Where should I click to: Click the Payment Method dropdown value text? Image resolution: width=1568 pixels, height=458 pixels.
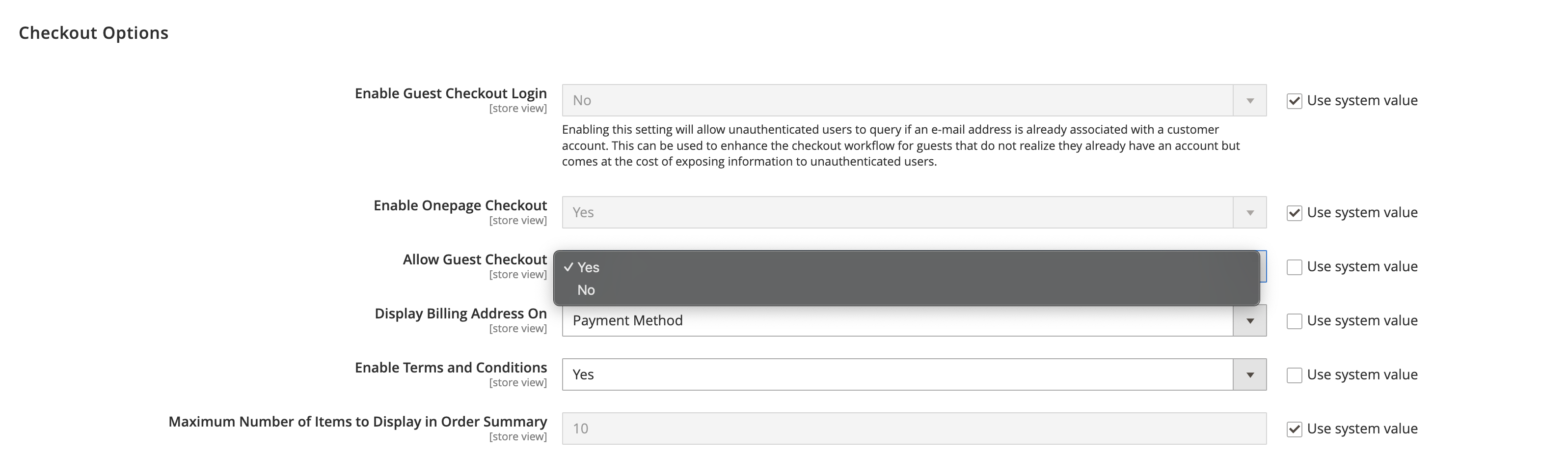626,320
